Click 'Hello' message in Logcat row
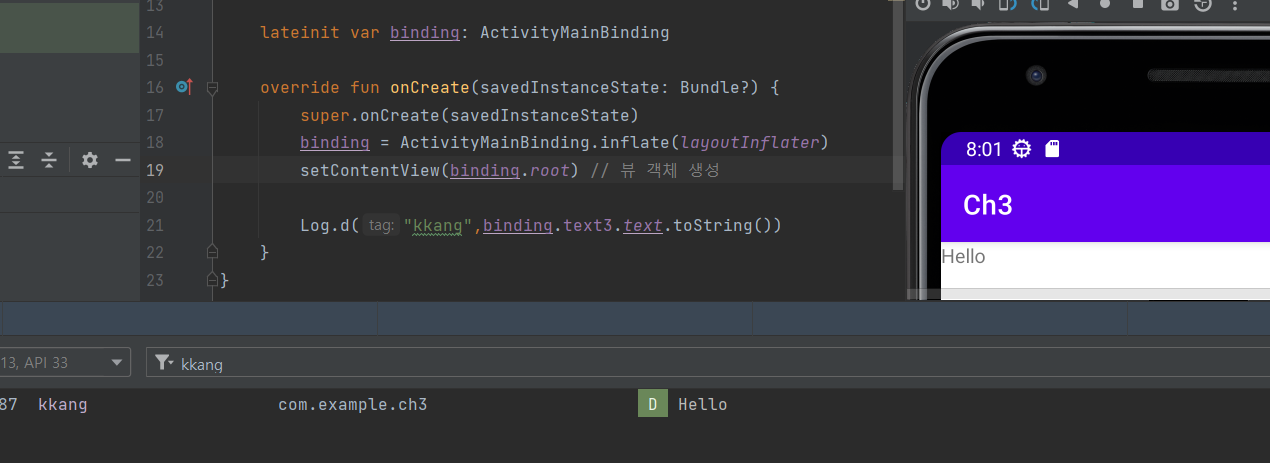This screenshot has width=1270, height=463. coord(703,405)
